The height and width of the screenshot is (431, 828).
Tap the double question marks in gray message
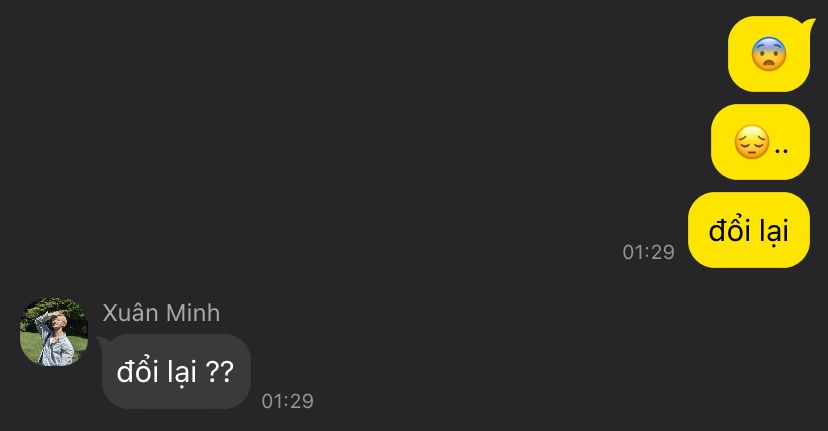220,371
